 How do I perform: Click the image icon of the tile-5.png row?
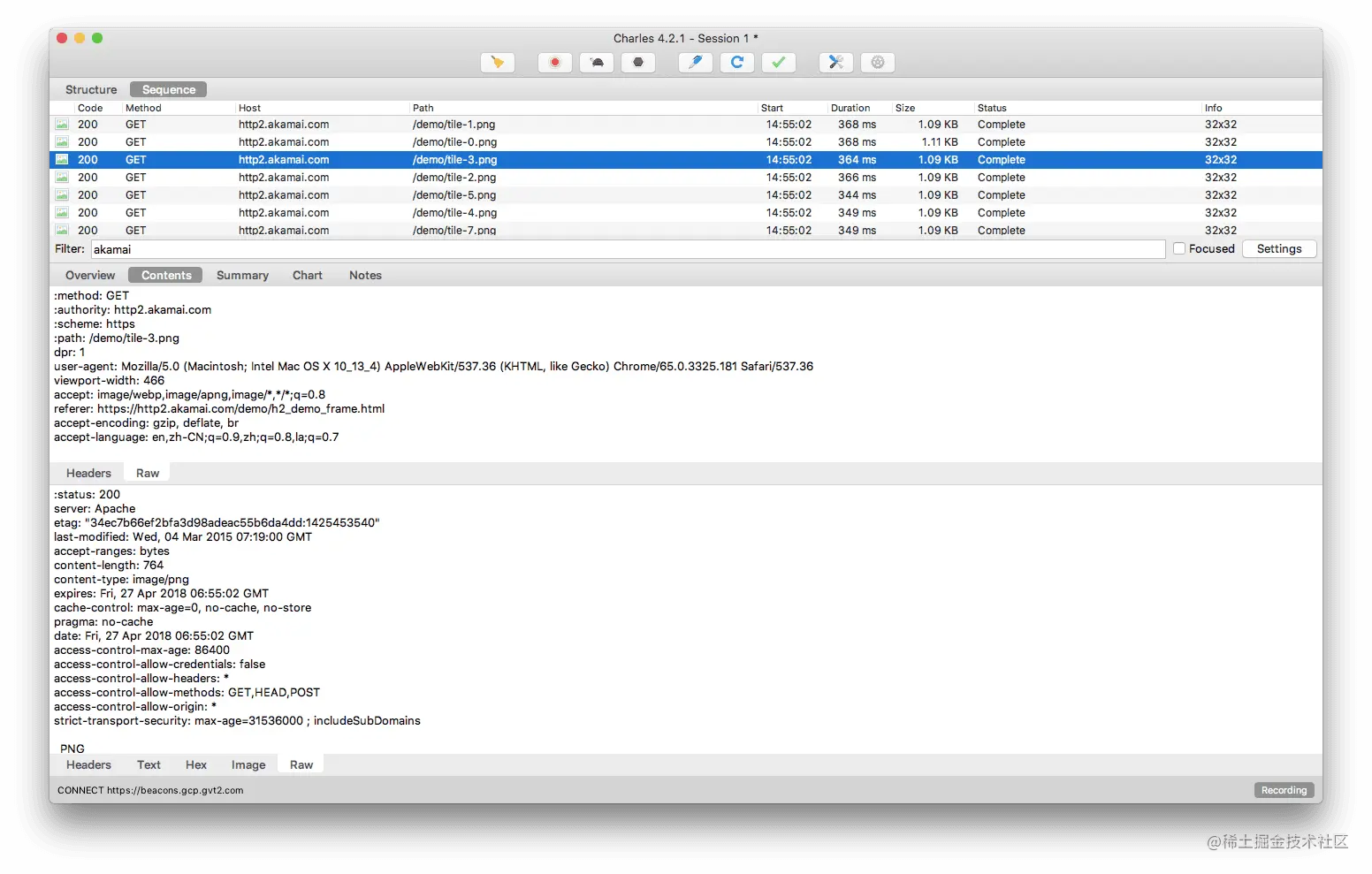point(62,195)
